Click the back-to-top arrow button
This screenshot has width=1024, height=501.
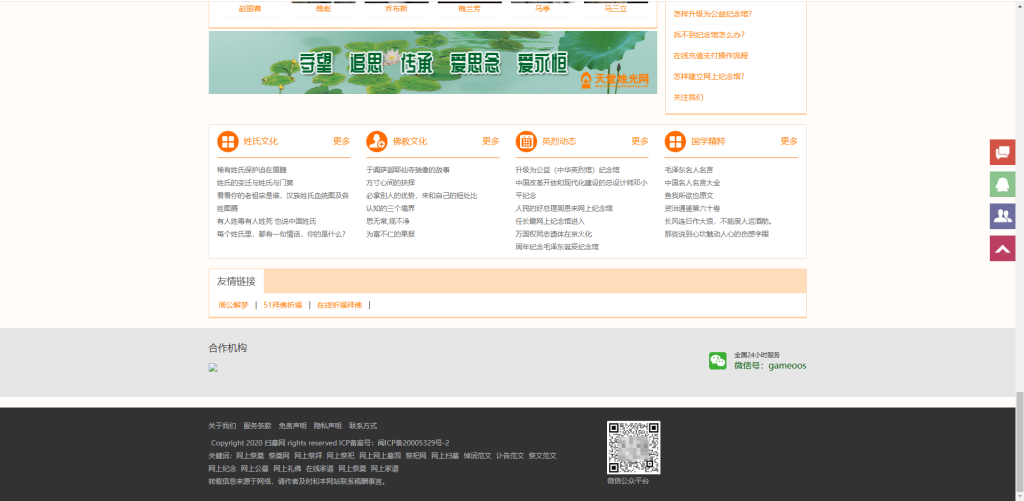tap(1002, 248)
